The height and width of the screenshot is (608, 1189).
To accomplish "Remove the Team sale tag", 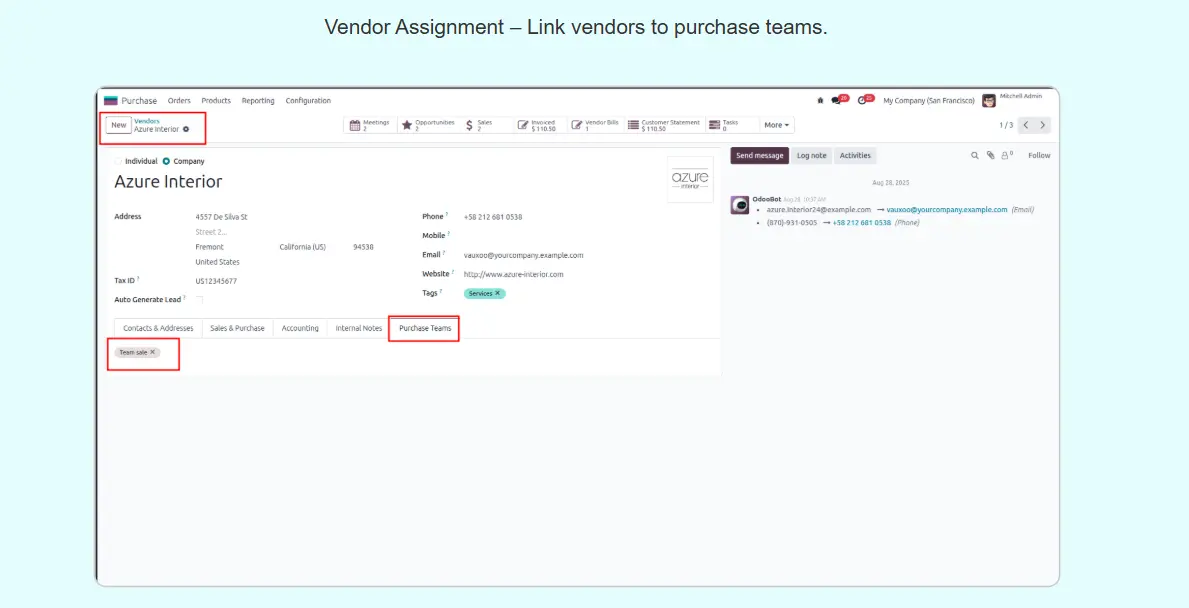I will [153, 352].
